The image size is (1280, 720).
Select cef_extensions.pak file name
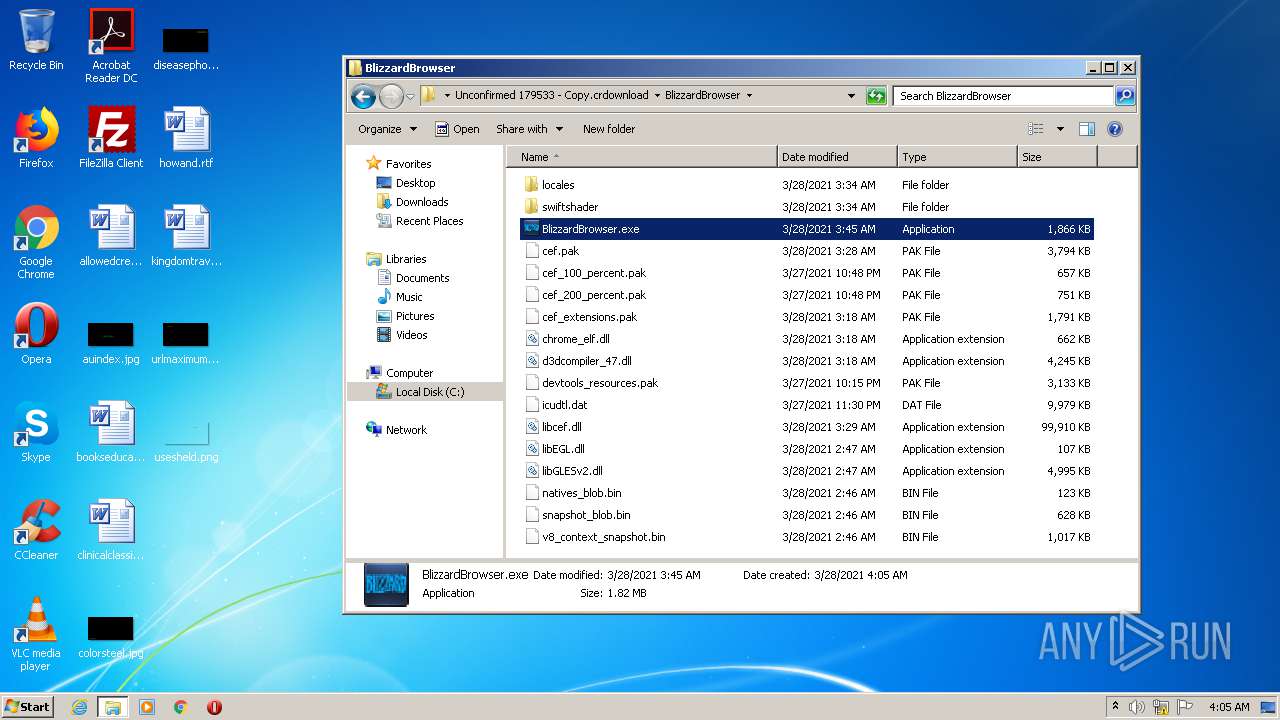point(589,317)
